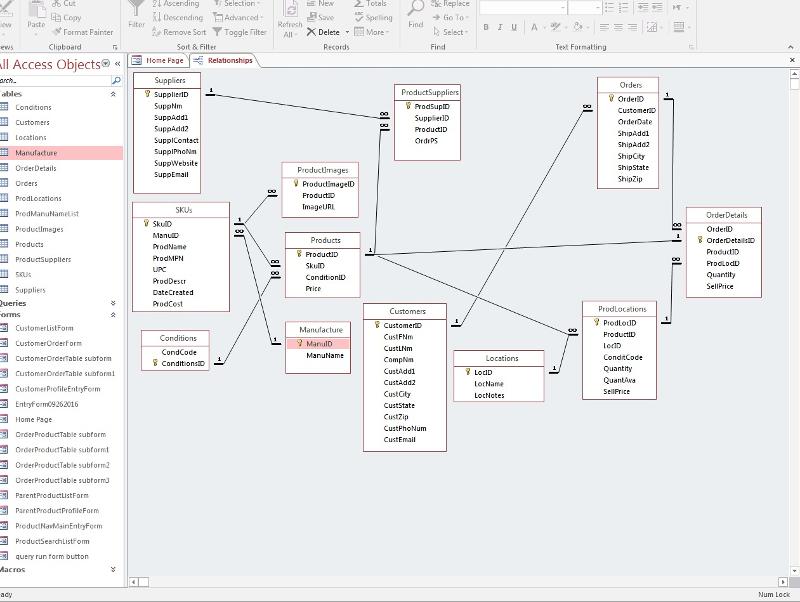Click the Format Painter tool
The image size is (800, 602).
click(x=82, y=32)
